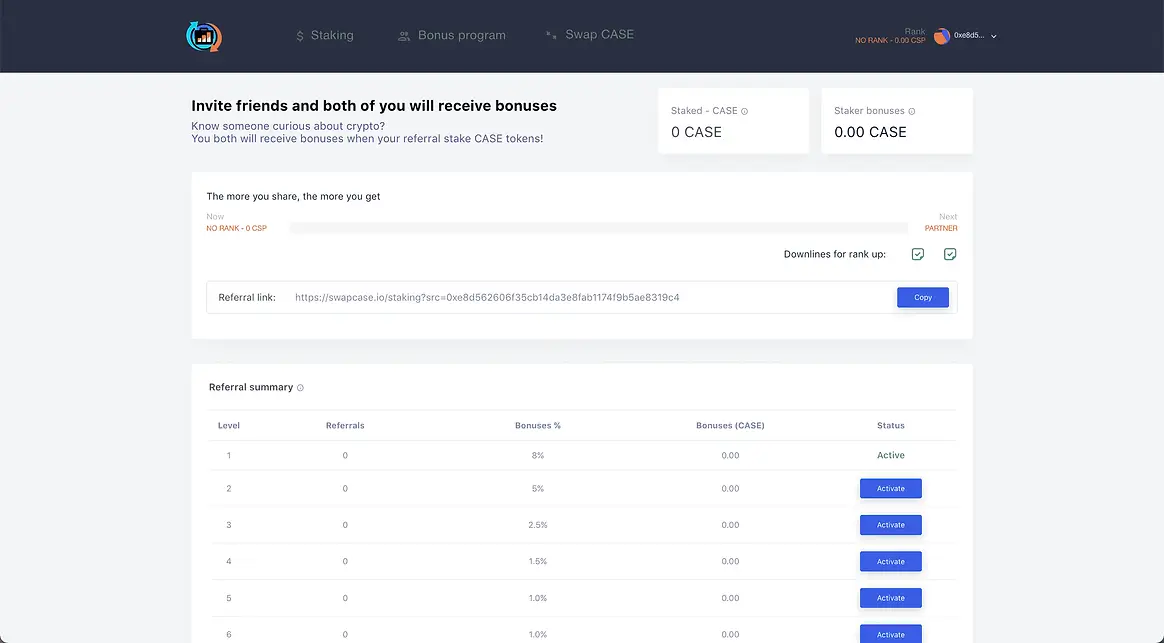Click the dollar icon beside Staking

coord(300,36)
